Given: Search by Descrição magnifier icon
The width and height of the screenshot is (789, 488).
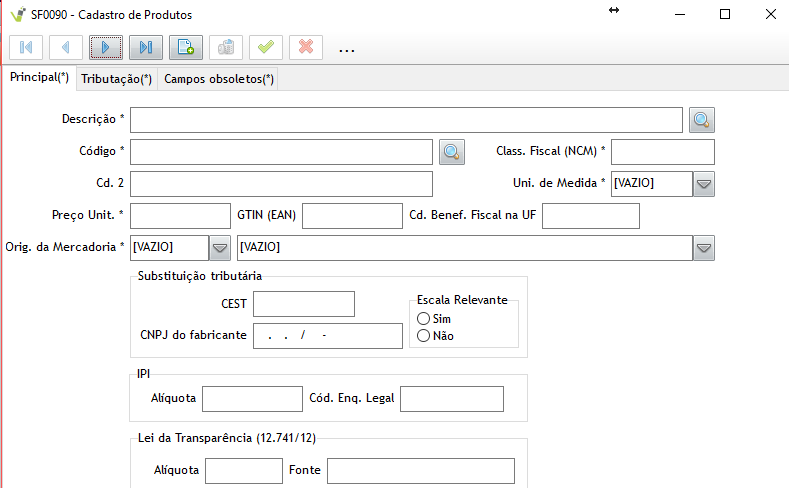Looking at the screenshot, I should [702, 120].
